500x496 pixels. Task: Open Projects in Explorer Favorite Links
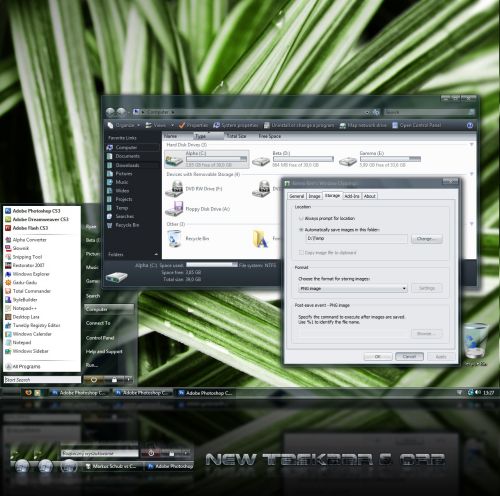tap(124, 199)
